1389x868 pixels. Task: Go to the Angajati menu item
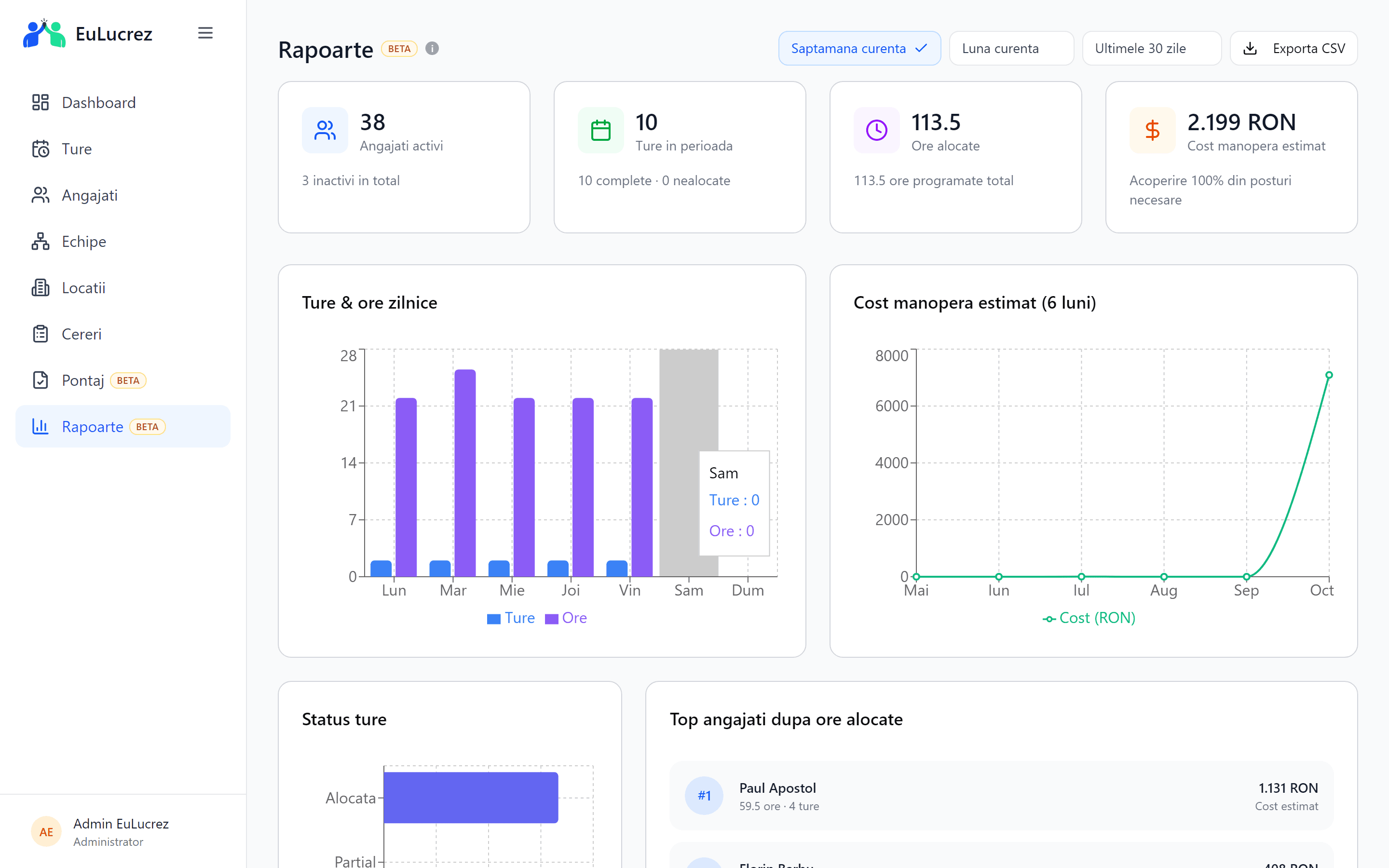pyautogui.click(x=123, y=195)
